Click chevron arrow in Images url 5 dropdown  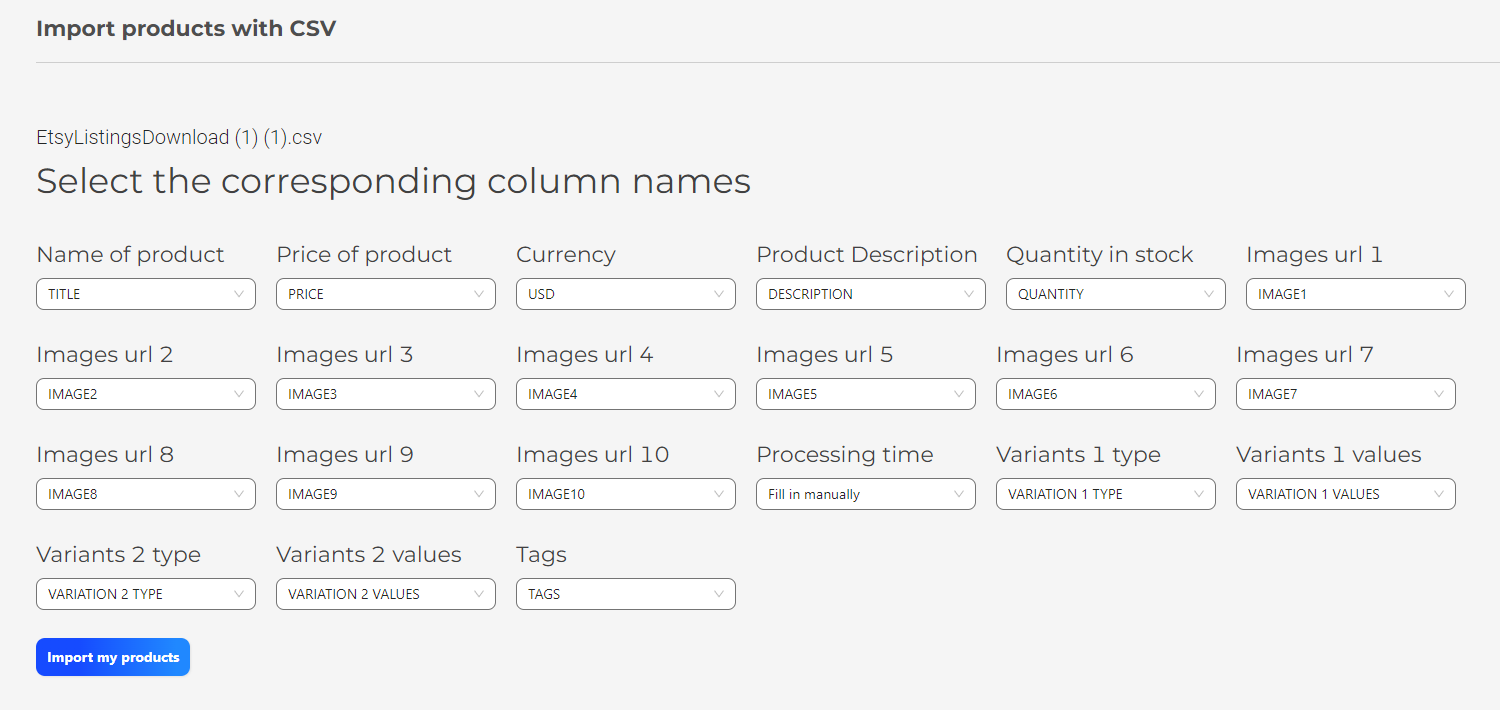959,394
